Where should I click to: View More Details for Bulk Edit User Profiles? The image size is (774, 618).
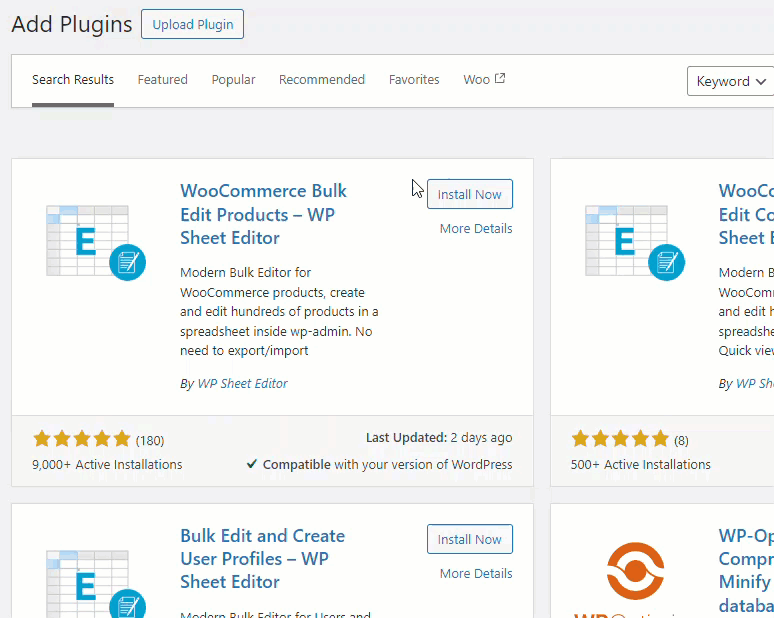(476, 574)
